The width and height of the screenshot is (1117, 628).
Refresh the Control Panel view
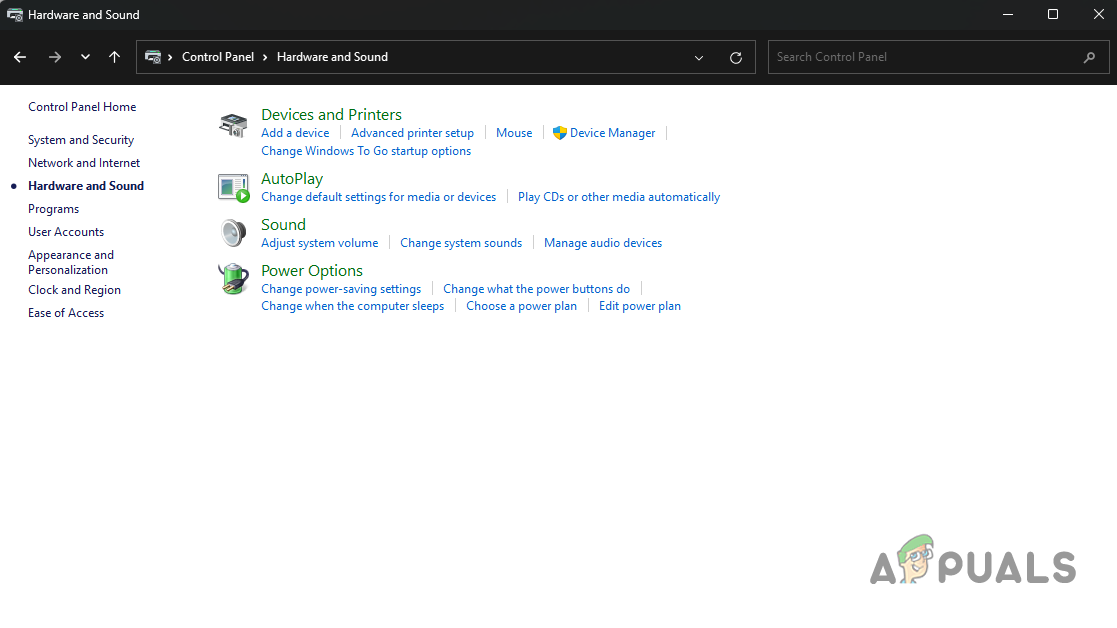(736, 57)
